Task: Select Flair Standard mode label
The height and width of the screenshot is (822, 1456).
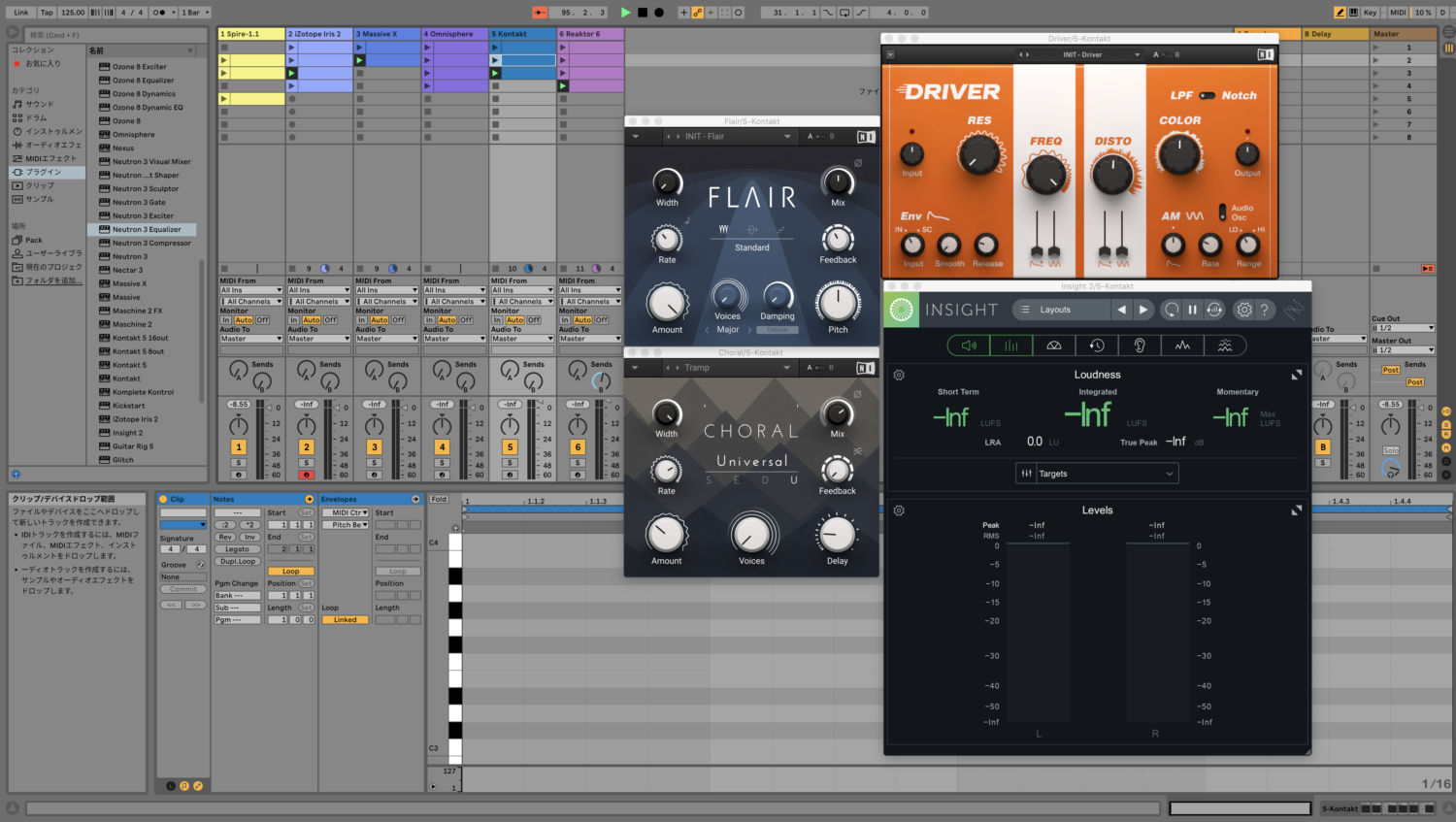Action: pyautogui.click(x=752, y=247)
